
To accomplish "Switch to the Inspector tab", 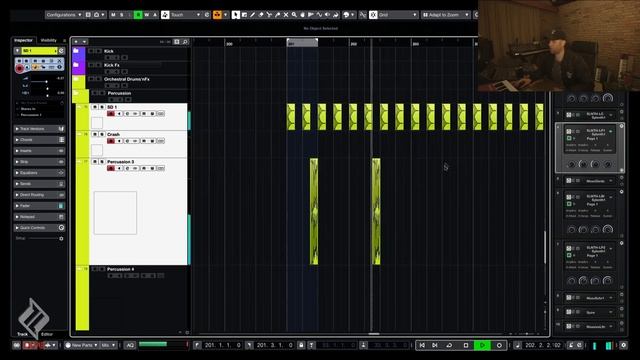I will (23, 40).
